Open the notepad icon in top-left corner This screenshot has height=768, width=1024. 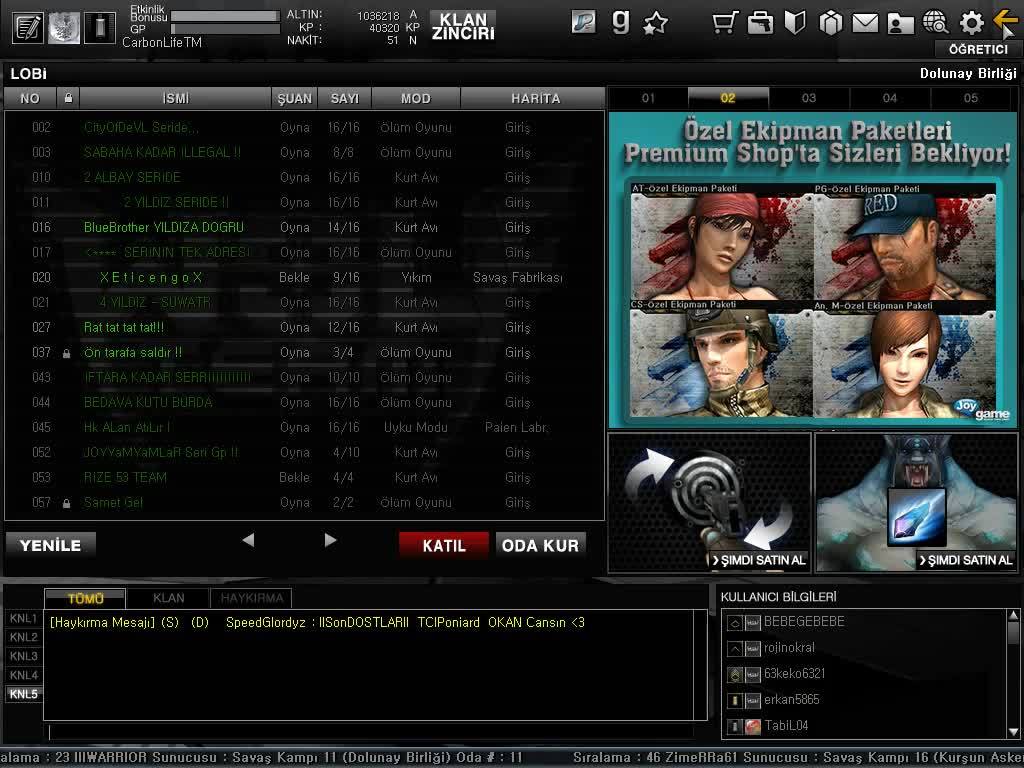(28, 27)
